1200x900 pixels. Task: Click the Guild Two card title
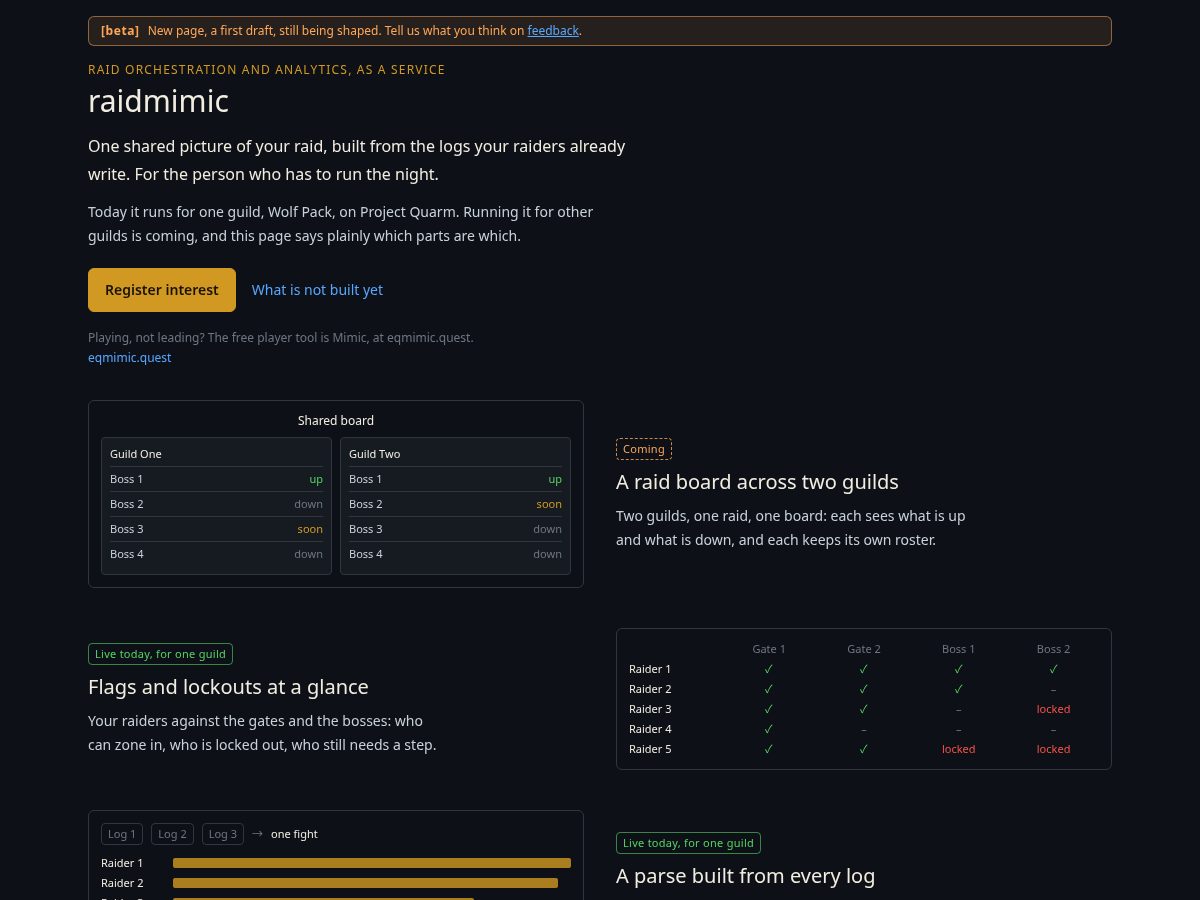tap(375, 454)
